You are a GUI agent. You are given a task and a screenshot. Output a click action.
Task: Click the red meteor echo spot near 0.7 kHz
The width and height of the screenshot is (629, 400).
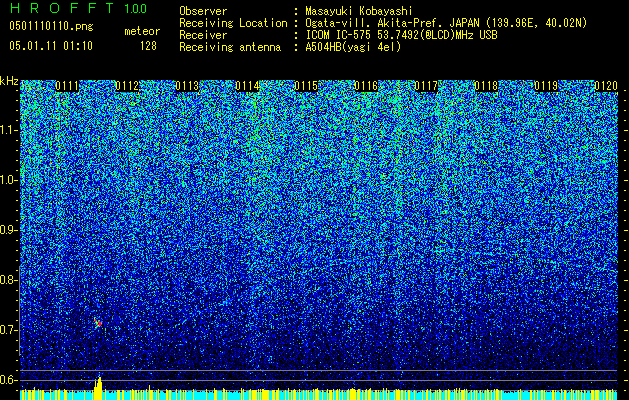tap(99, 323)
